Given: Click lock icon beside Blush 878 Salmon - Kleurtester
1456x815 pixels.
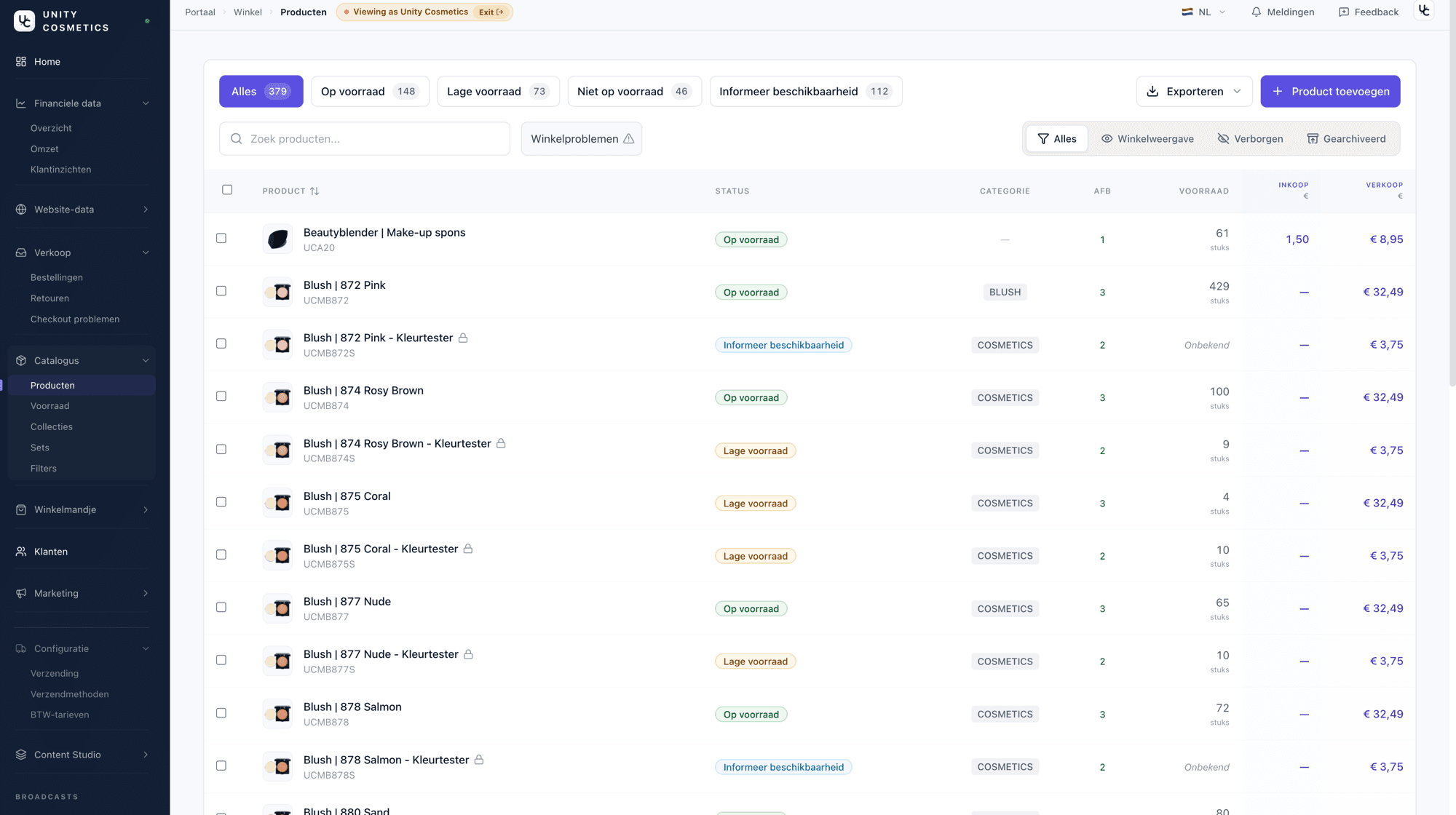Looking at the screenshot, I should click(479, 760).
